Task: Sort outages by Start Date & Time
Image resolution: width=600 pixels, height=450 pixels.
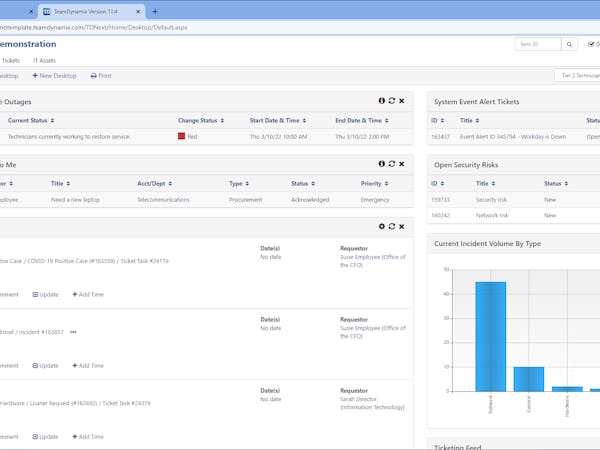Action: click(x=278, y=121)
